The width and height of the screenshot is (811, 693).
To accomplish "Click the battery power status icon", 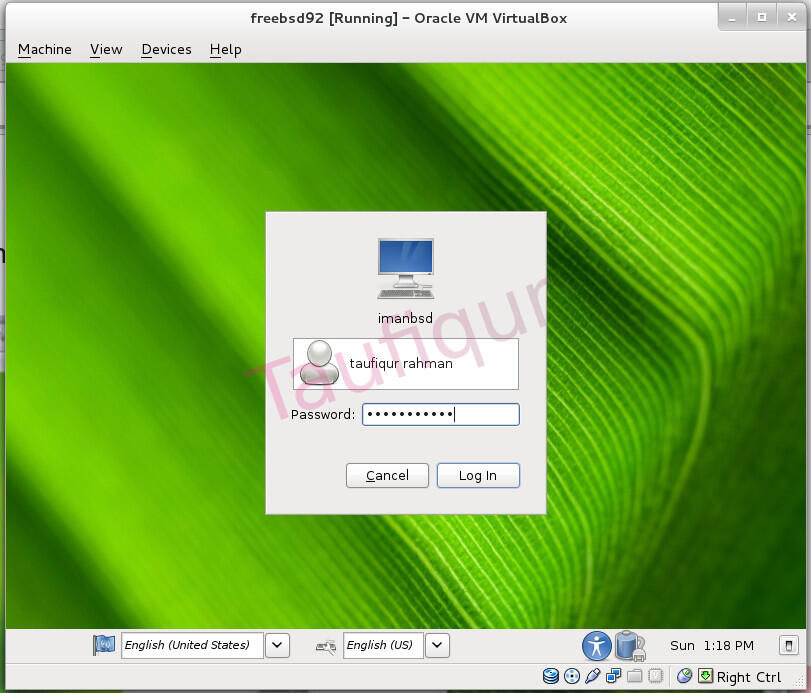I will 630,646.
